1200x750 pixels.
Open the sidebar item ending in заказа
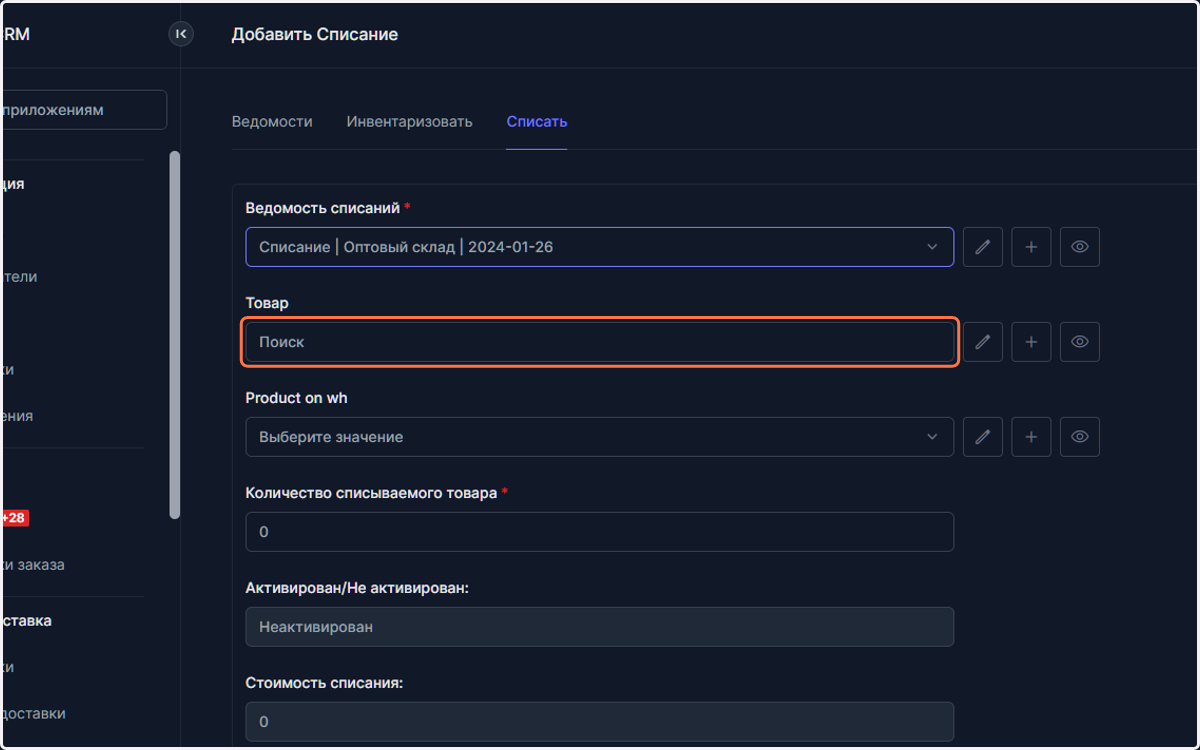click(33, 565)
